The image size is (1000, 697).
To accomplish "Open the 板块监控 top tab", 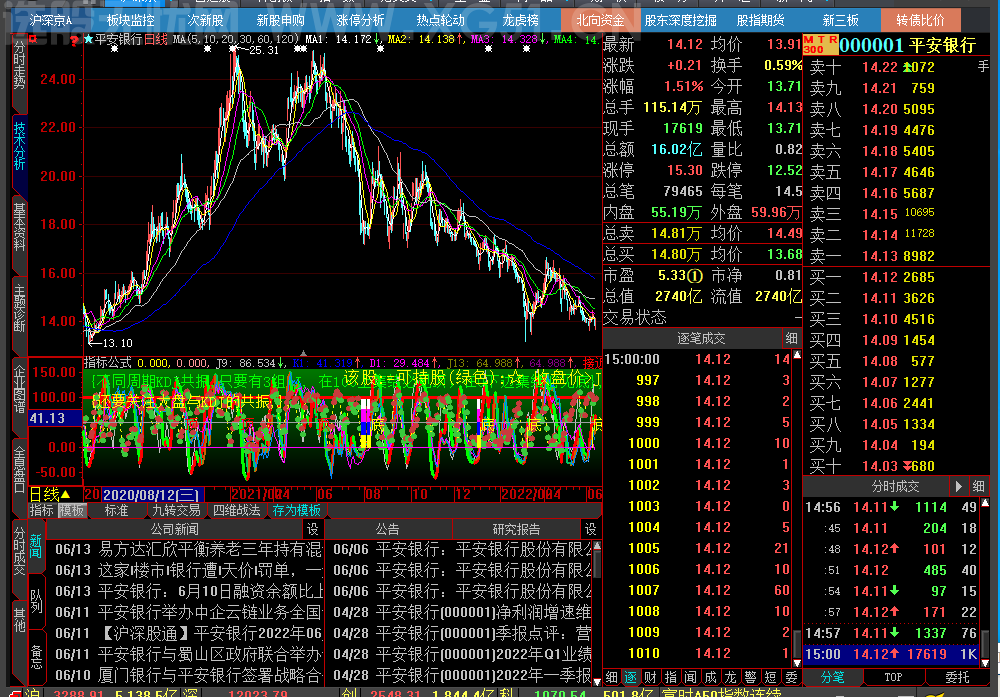I will 131,20.
